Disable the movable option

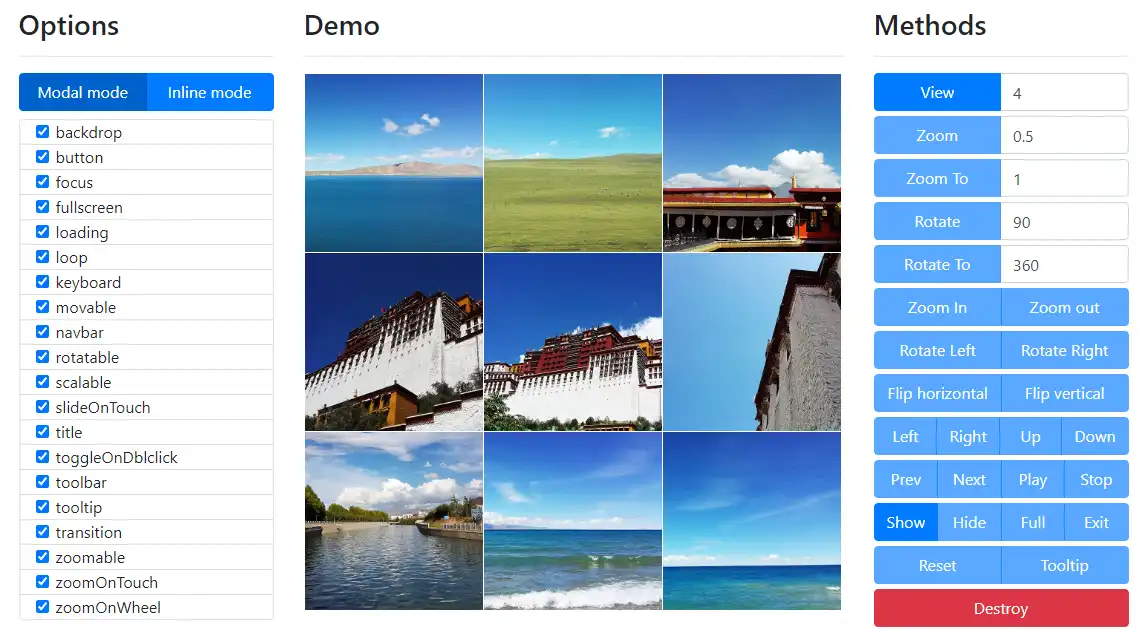[43, 307]
